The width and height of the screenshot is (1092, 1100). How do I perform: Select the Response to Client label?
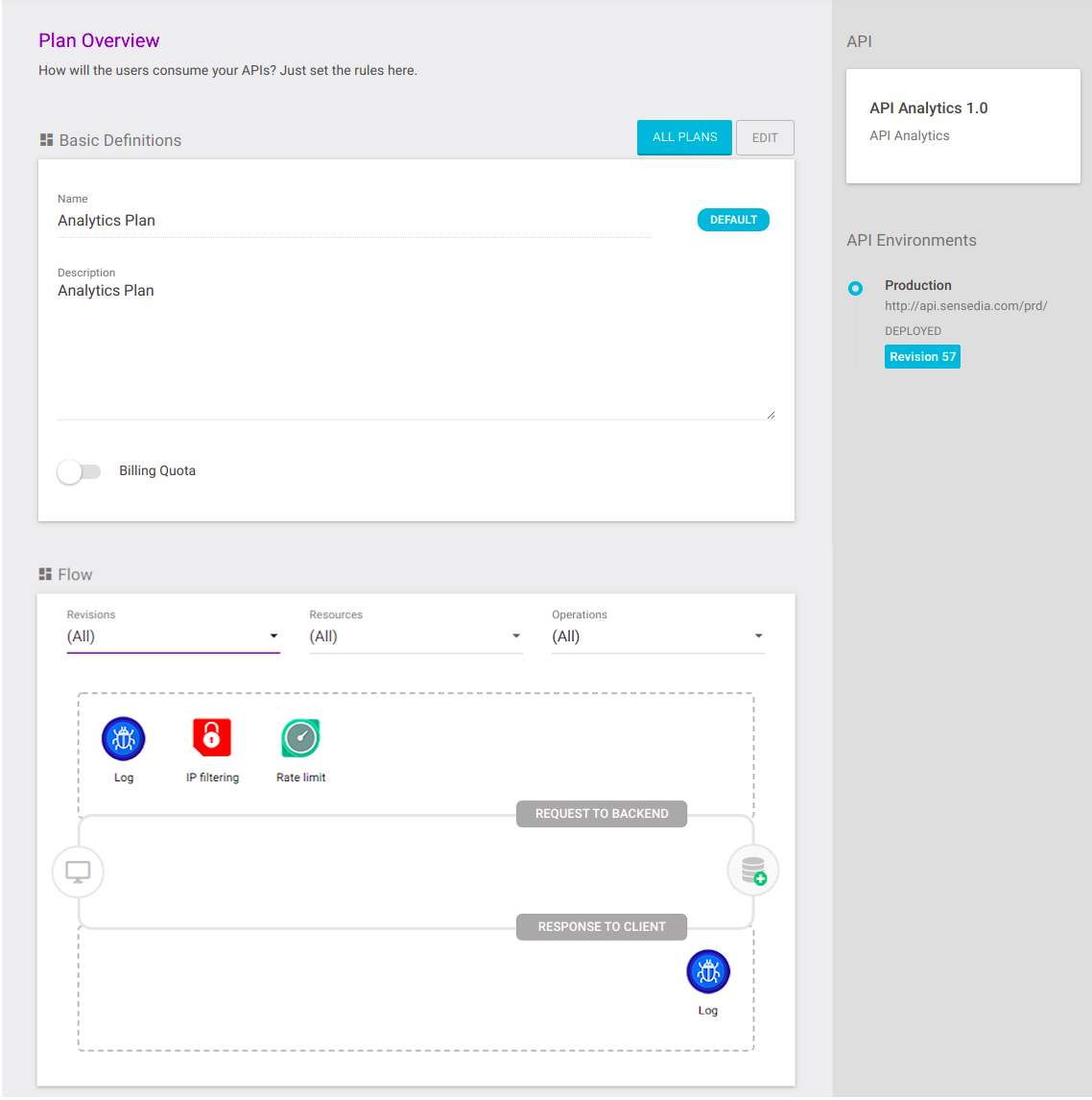(x=602, y=927)
